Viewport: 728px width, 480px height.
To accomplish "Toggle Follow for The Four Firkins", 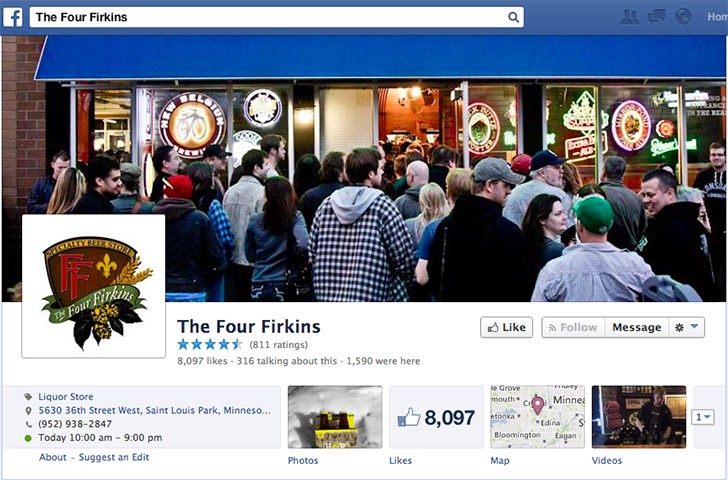I will click(x=573, y=327).
